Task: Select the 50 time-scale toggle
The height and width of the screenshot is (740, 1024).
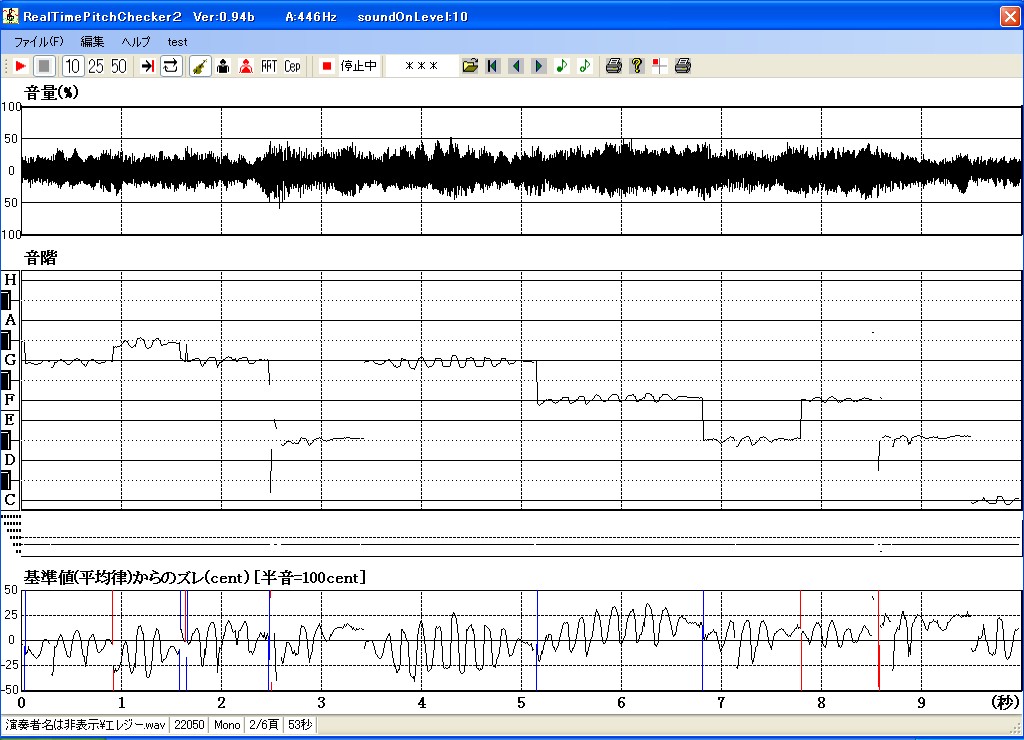Action: point(119,66)
